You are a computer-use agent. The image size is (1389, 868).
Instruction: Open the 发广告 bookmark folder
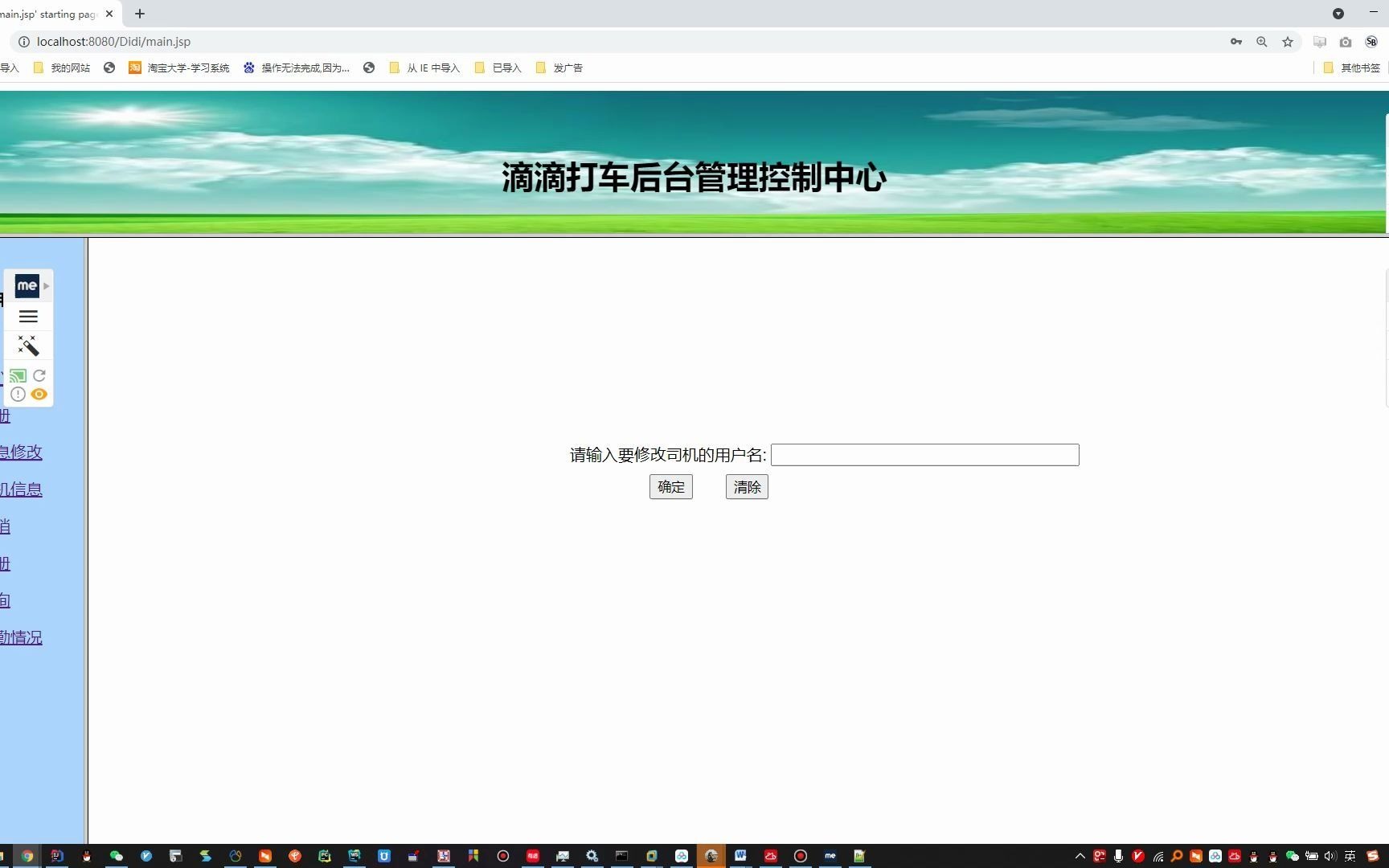point(559,68)
